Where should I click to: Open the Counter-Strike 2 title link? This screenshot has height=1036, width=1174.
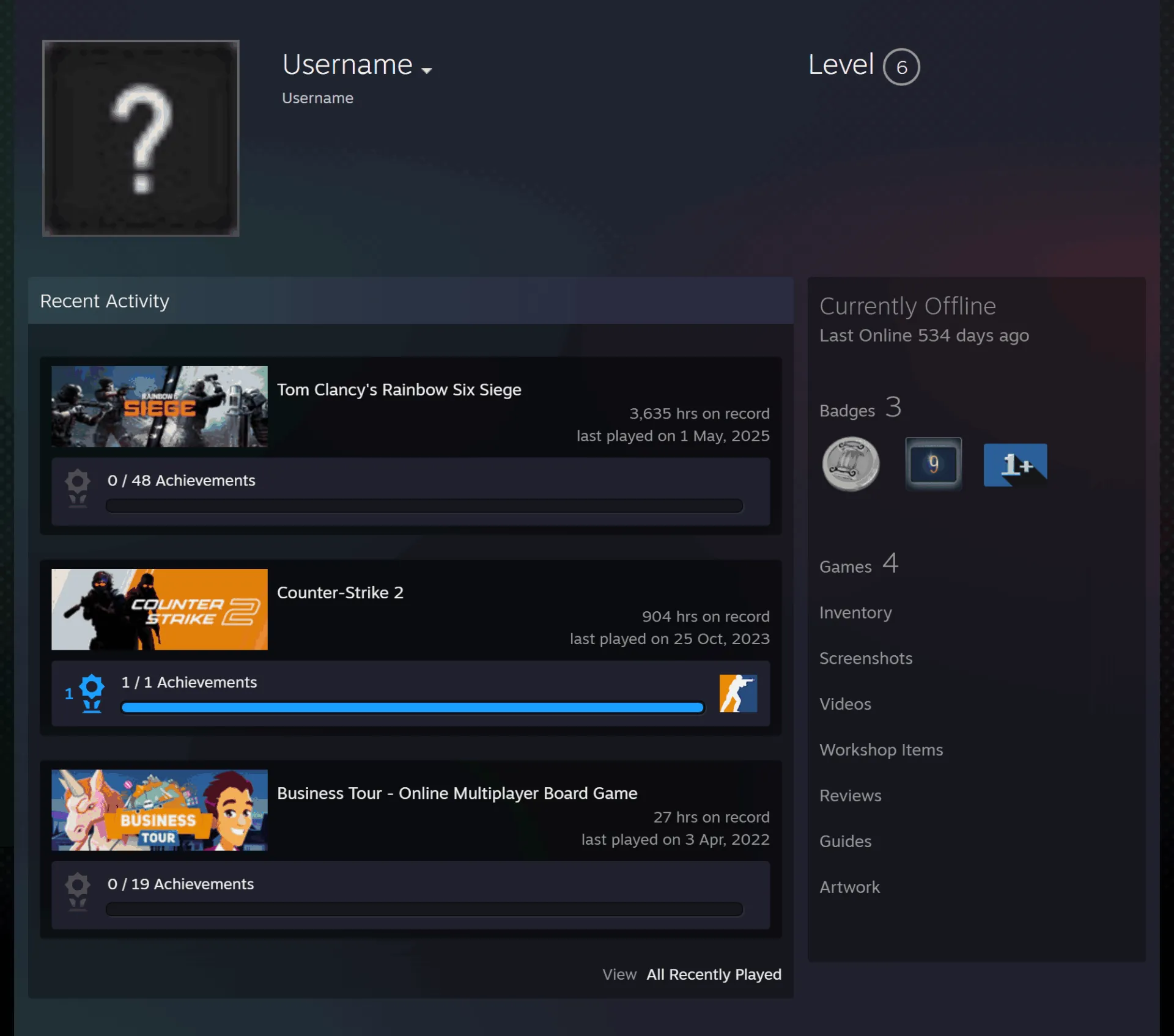340,592
